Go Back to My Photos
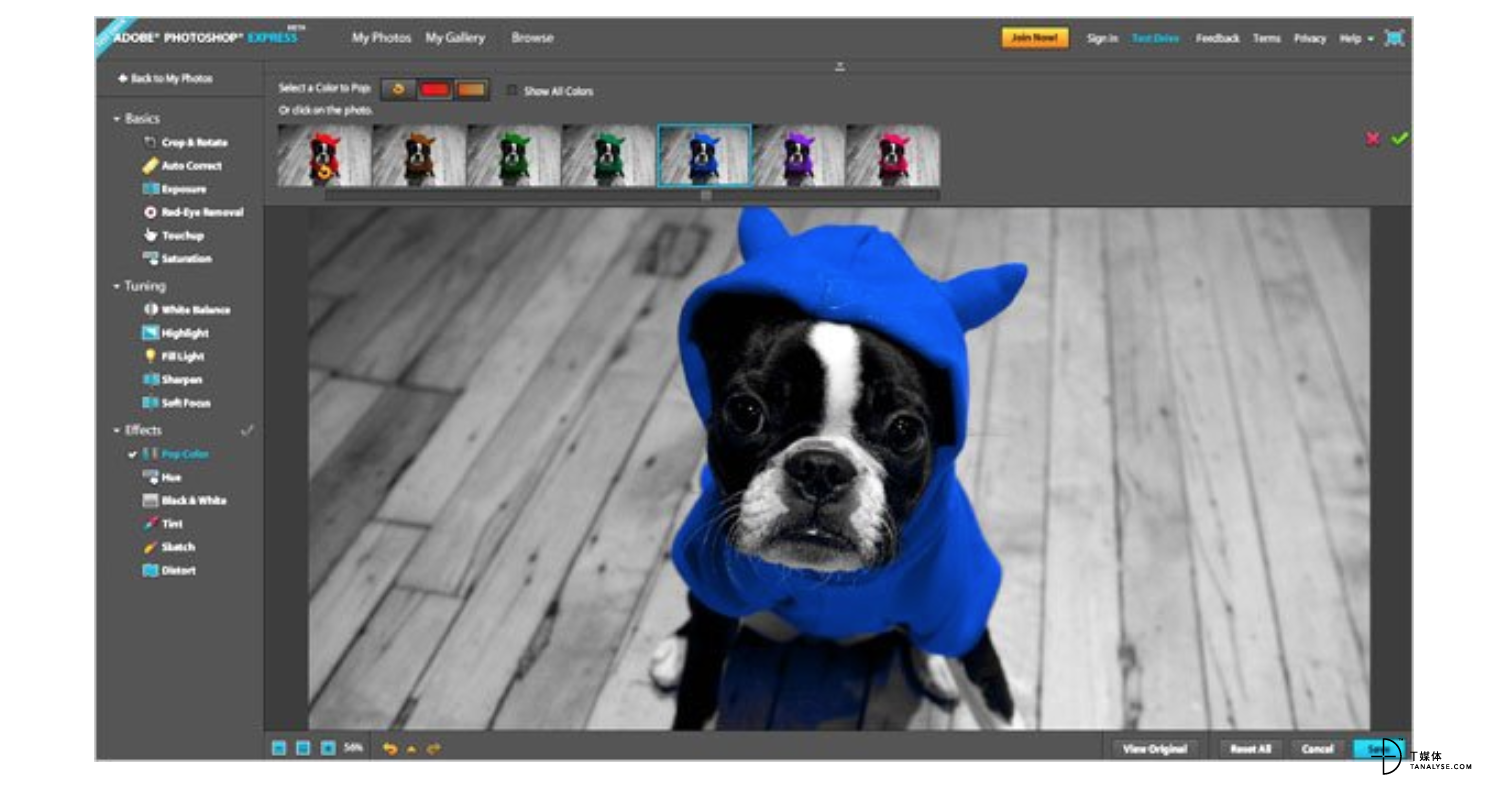This screenshot has width=1498, height=788. pos(165,78)
